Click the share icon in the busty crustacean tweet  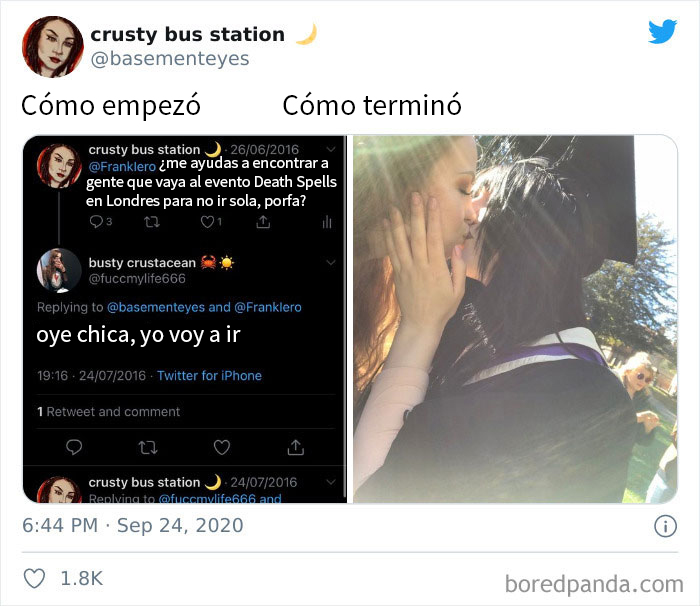(296, 447)
